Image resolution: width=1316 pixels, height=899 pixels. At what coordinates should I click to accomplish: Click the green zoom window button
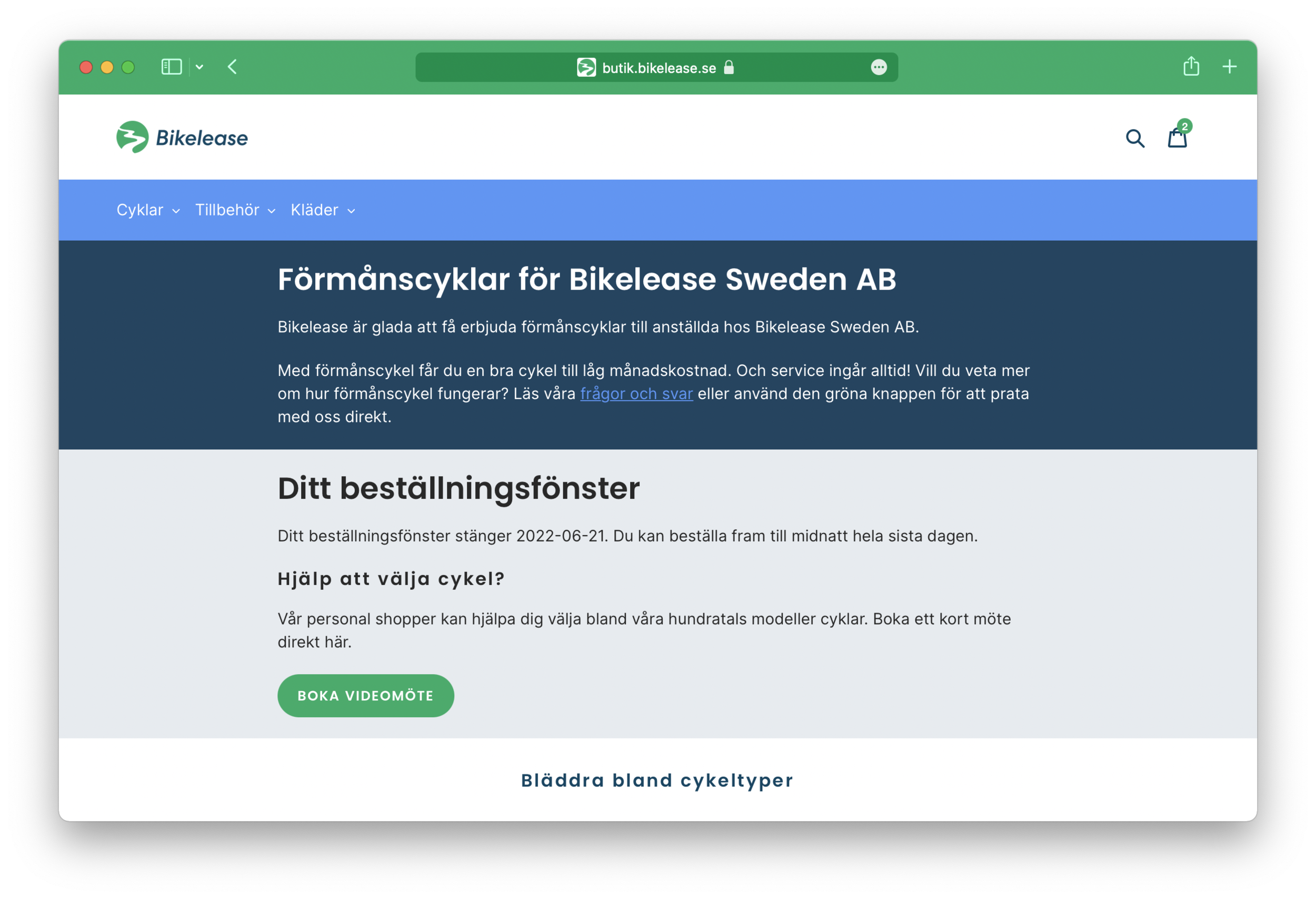128,67
